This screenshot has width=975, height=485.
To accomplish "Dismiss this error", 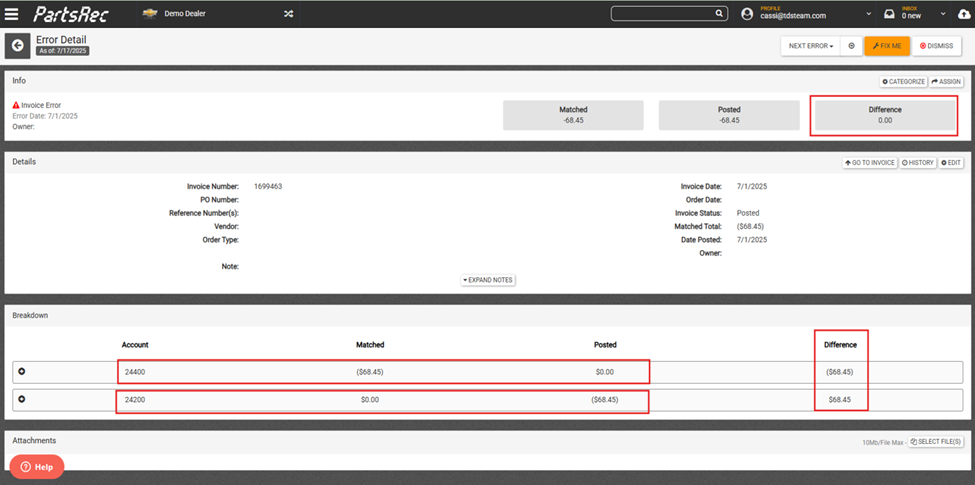I will pyautogui.click(x=936, y=46).
